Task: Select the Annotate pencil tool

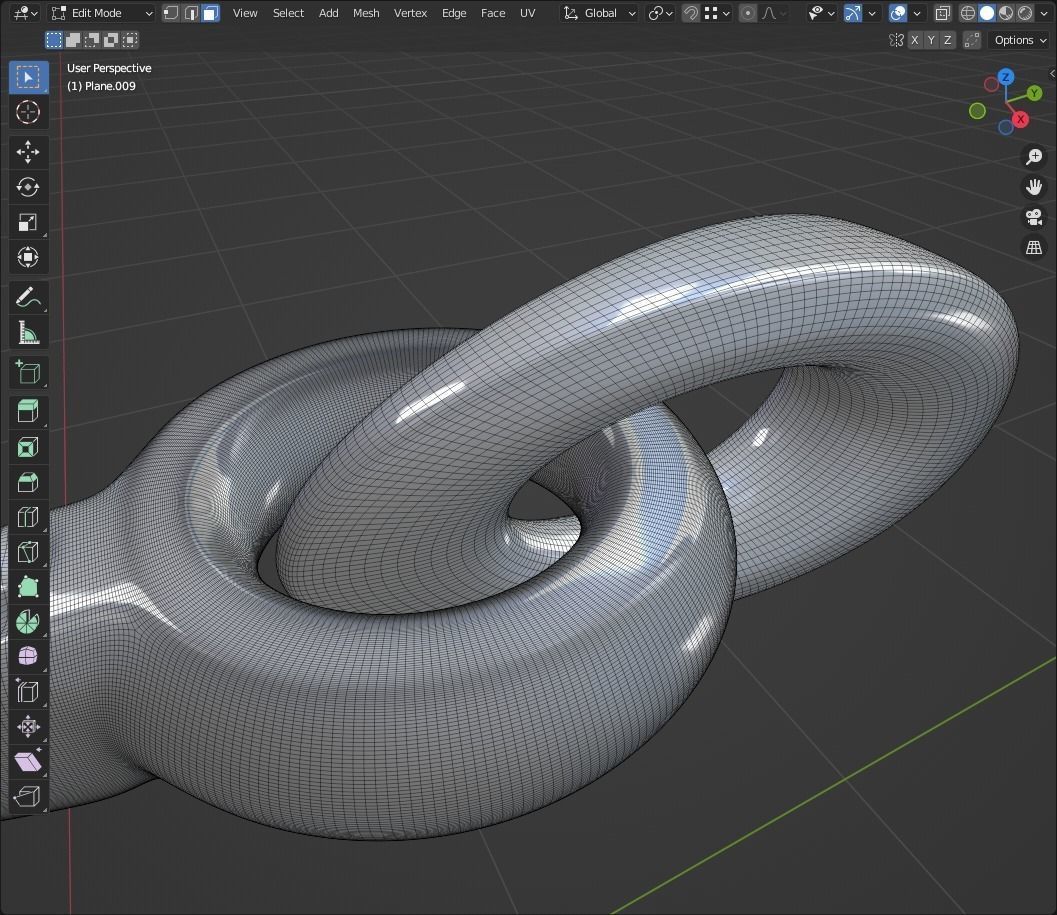Action: [x=28, y=297]
